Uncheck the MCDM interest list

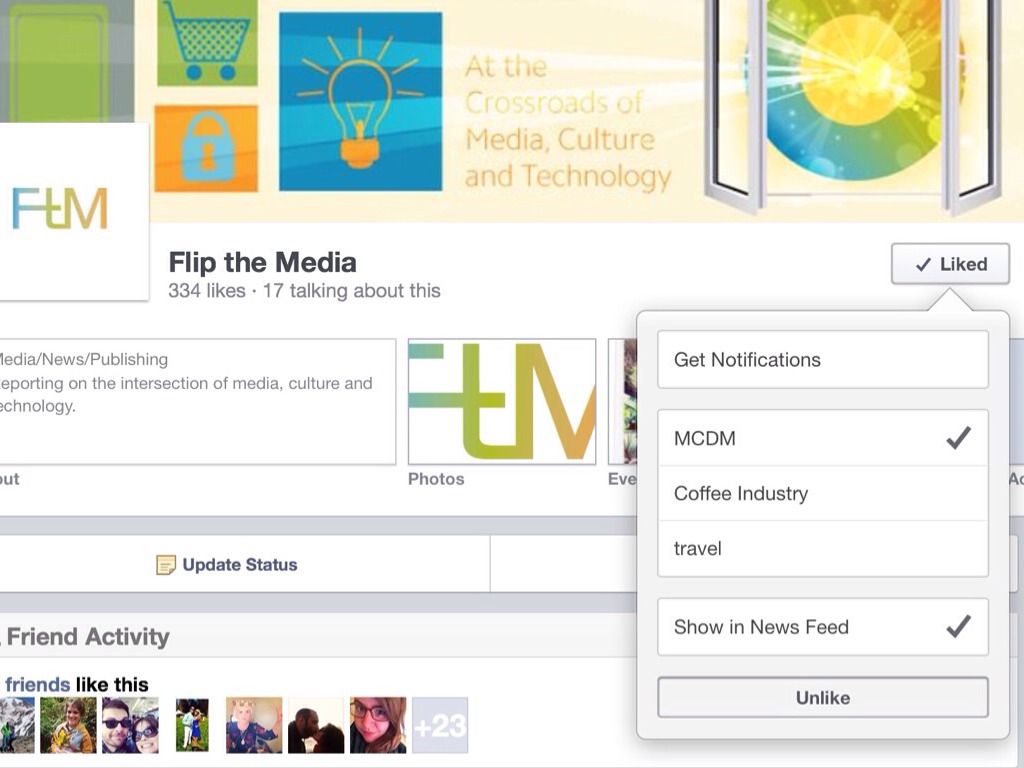[823, 438]
